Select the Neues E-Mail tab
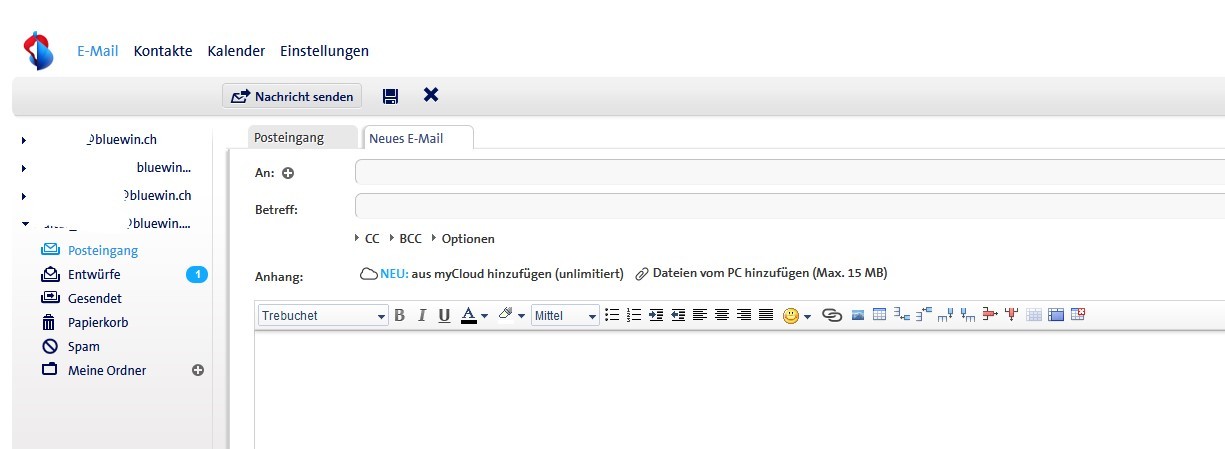This screenshot has height=449, width=1225. (x=418, y=138)
